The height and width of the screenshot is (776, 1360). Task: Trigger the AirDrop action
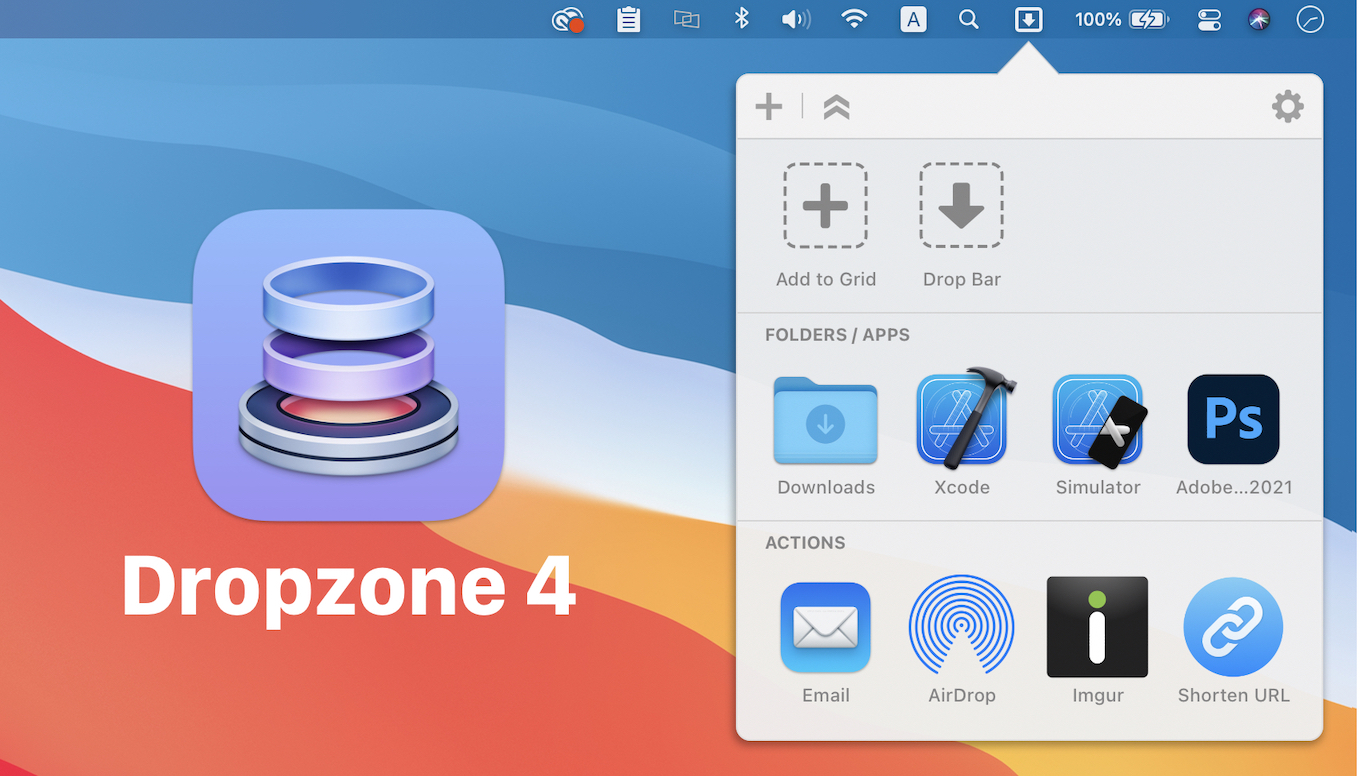point(961,627)
